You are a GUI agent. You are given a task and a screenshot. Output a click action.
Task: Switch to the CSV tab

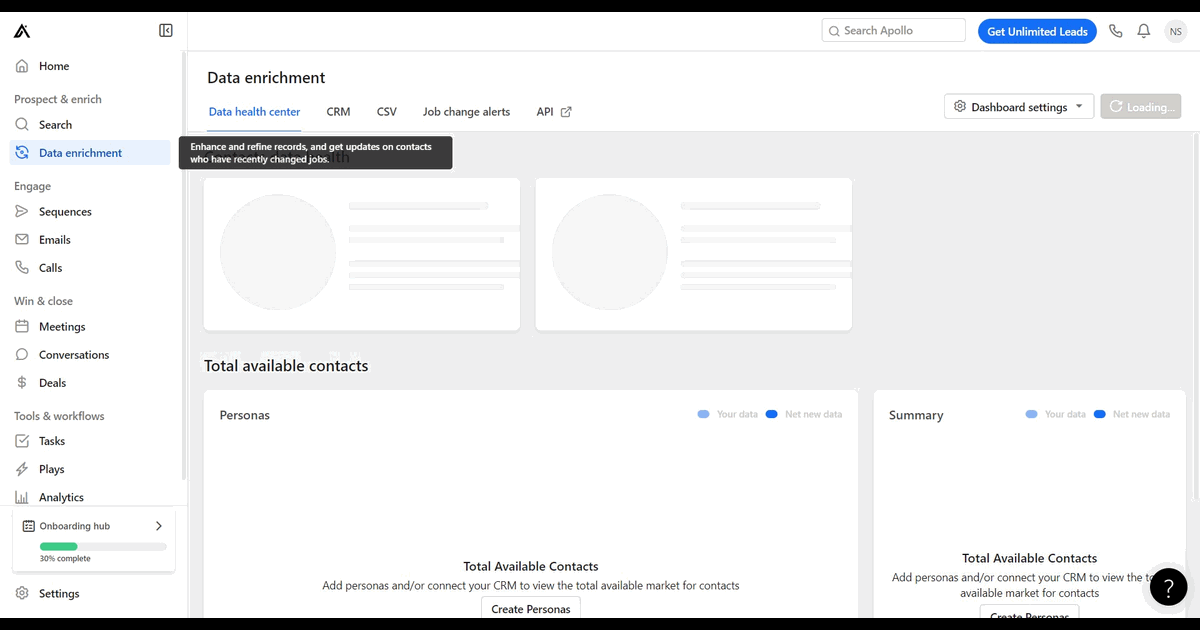coord(387,112)
